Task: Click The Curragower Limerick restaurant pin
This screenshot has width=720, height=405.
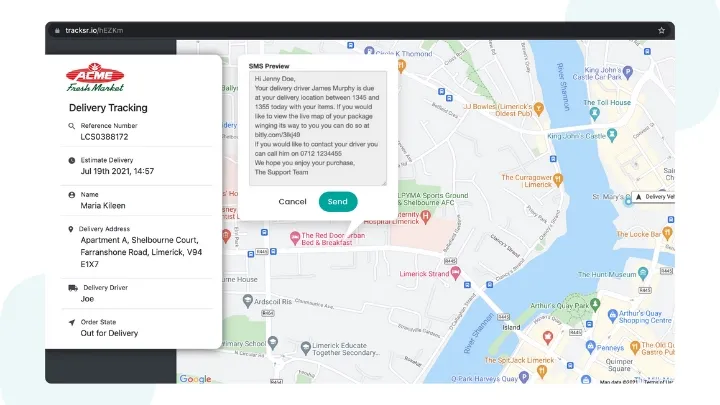Action: pyautogui.click(x=558, y=180)
